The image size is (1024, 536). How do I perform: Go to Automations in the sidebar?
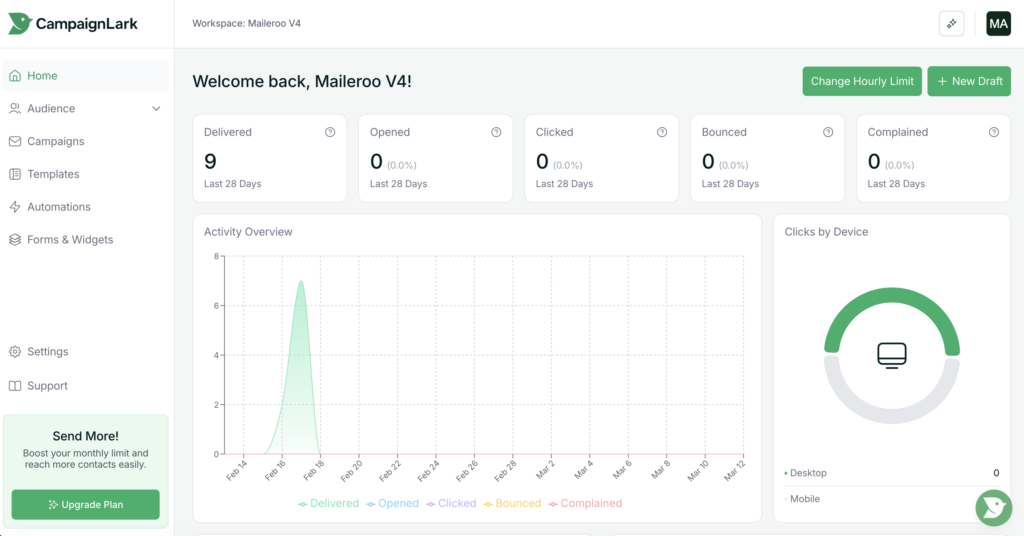click(x=58, y=207)
